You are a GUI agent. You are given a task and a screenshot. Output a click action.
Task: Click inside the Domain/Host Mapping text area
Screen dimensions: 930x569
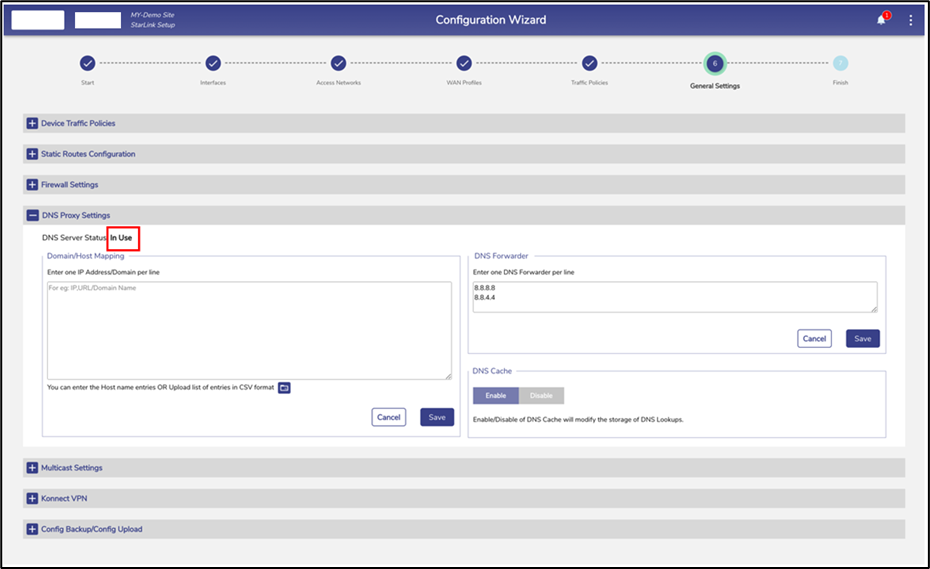coord(249,330)
